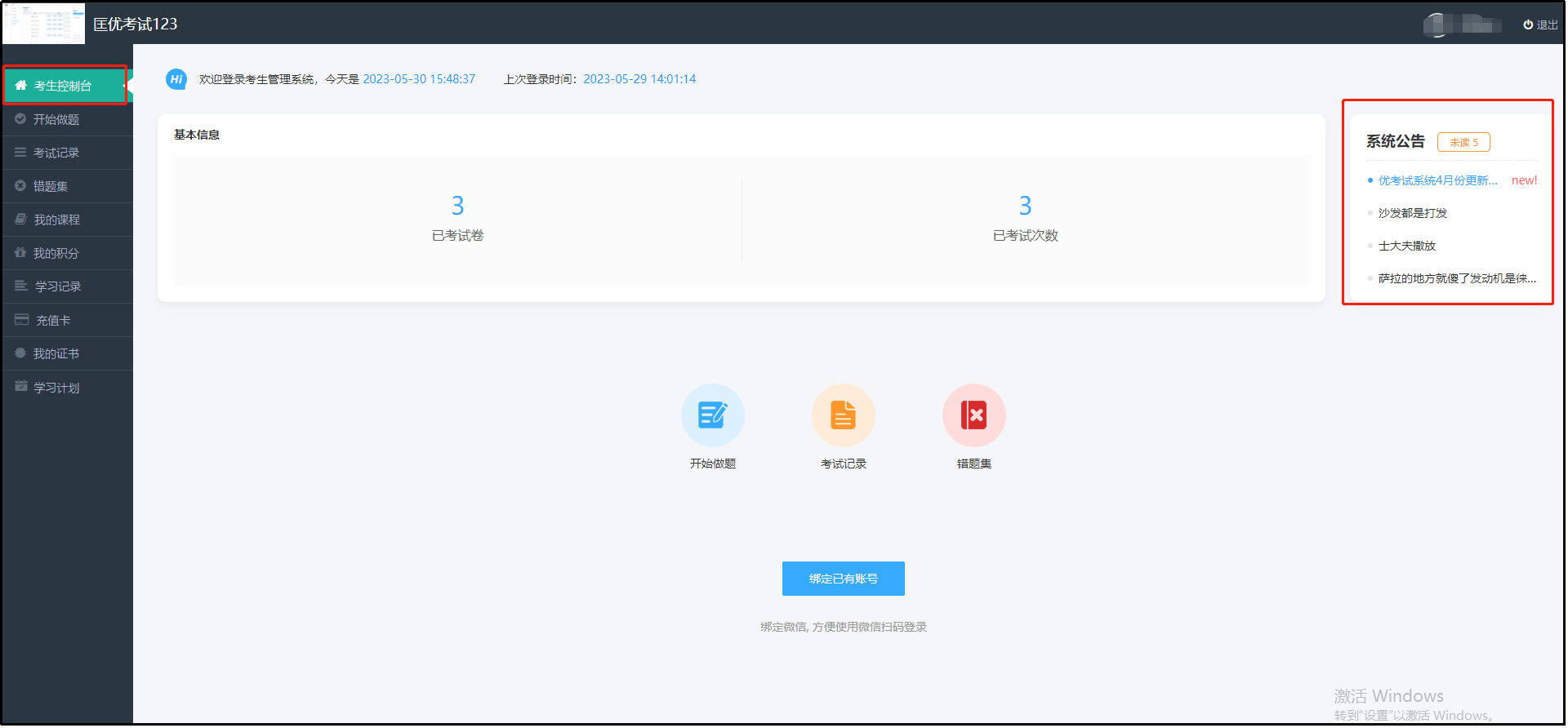Image resolution: width=1568 pixels, height=728 pixels.
Task: Click the 已考试次数 count number 3
Action: [x=1025, y=205]
